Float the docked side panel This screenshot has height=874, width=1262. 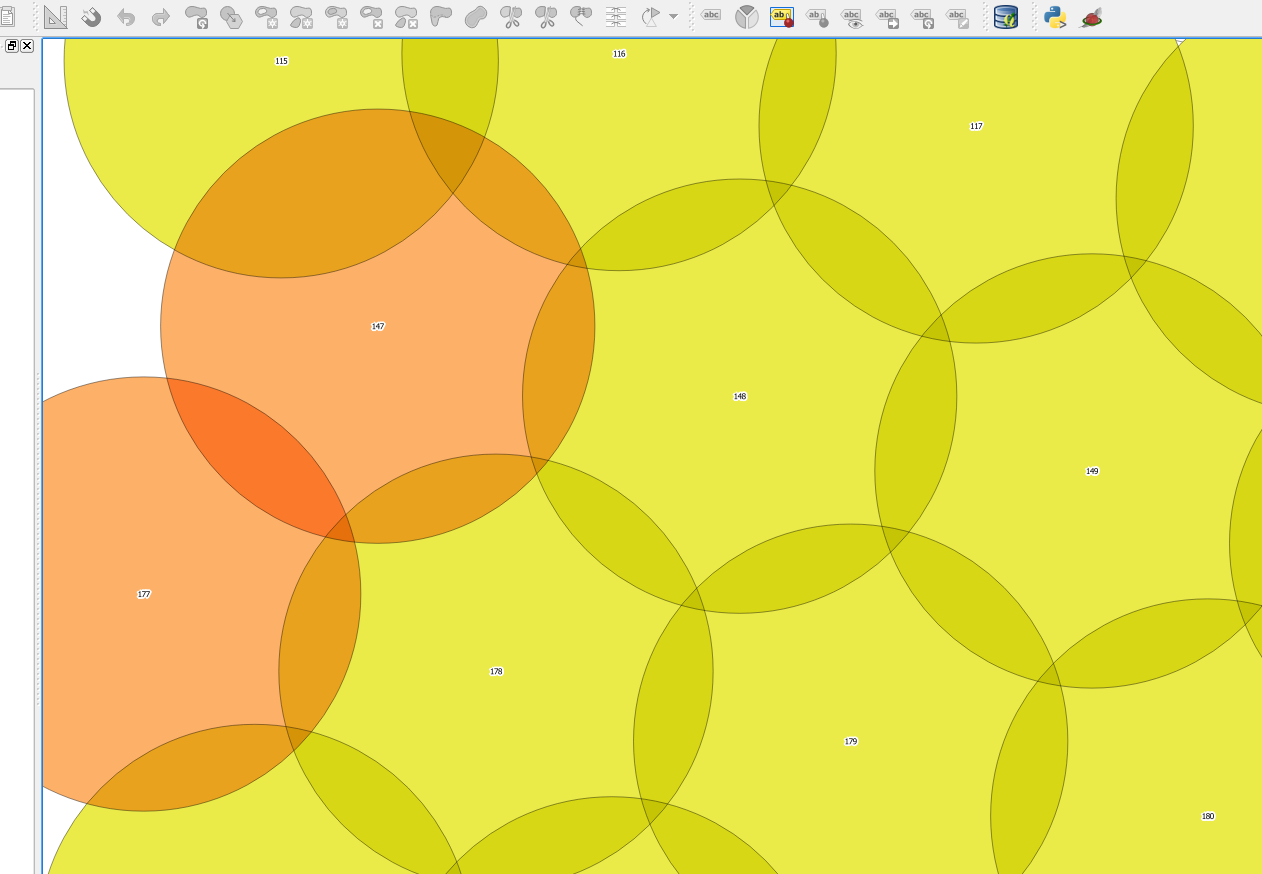click(12, 46)
